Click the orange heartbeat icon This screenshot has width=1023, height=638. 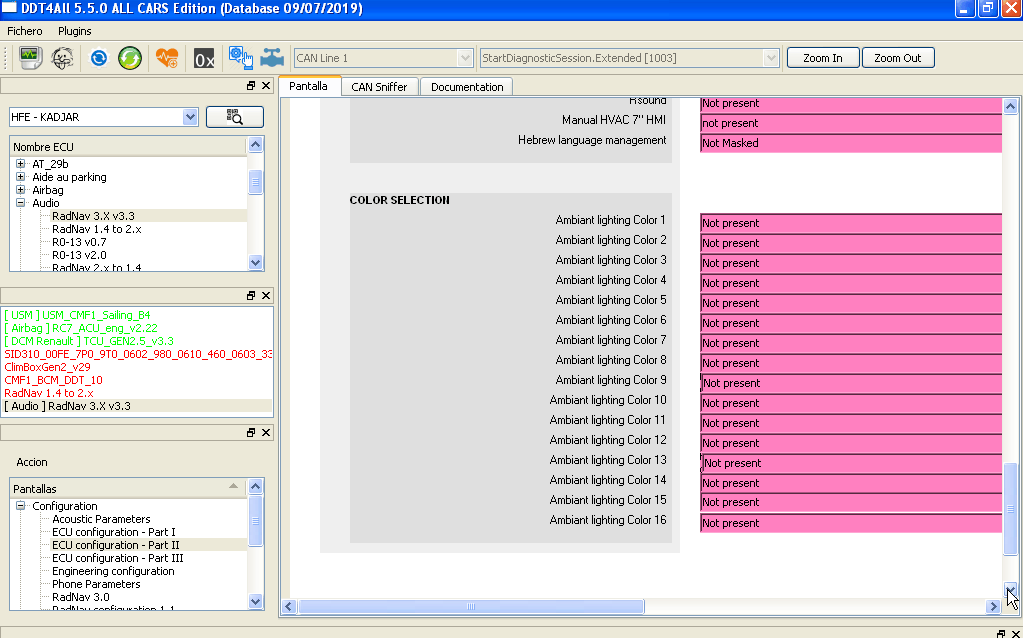(x=167, y=58)
